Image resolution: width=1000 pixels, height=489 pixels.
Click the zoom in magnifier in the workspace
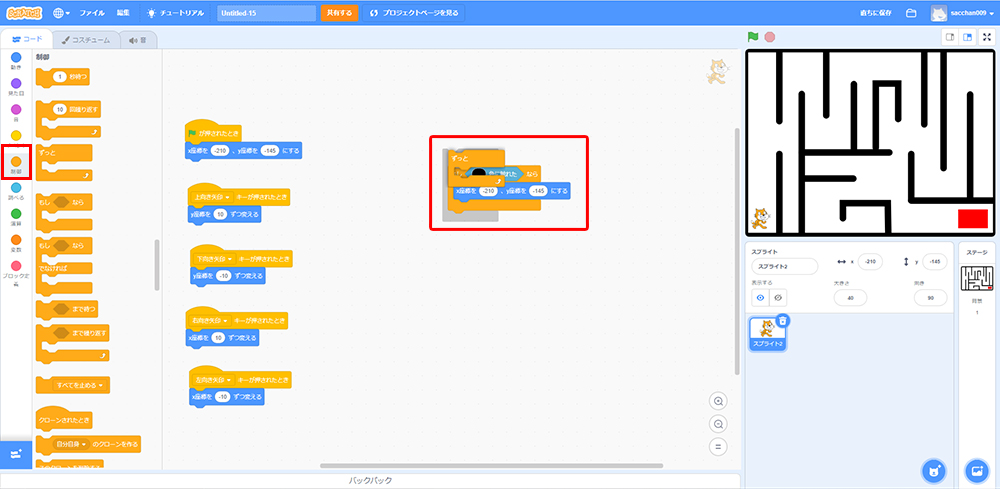pos(718,401)
